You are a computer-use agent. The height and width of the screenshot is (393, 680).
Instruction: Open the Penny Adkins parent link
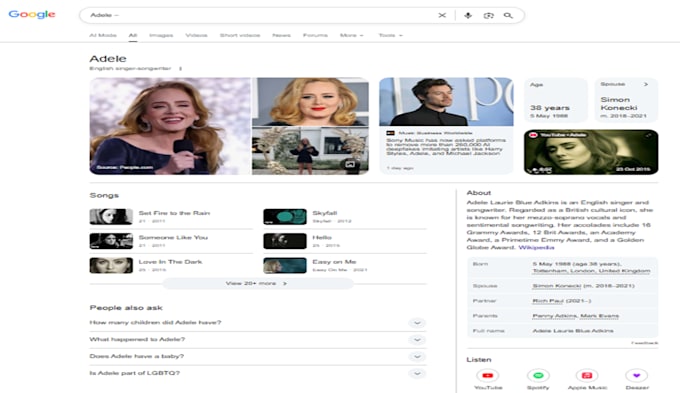point(555,316)
